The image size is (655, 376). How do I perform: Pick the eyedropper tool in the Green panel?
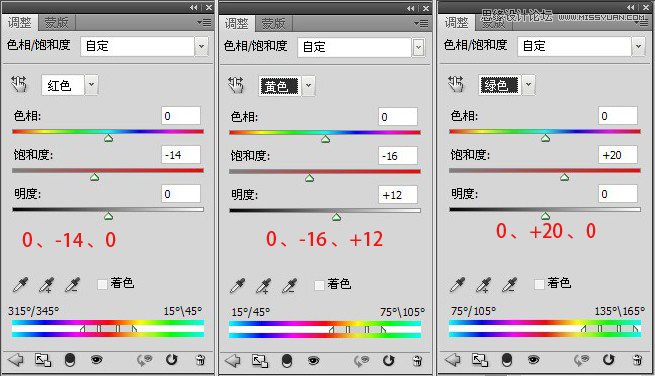(457, 285)
